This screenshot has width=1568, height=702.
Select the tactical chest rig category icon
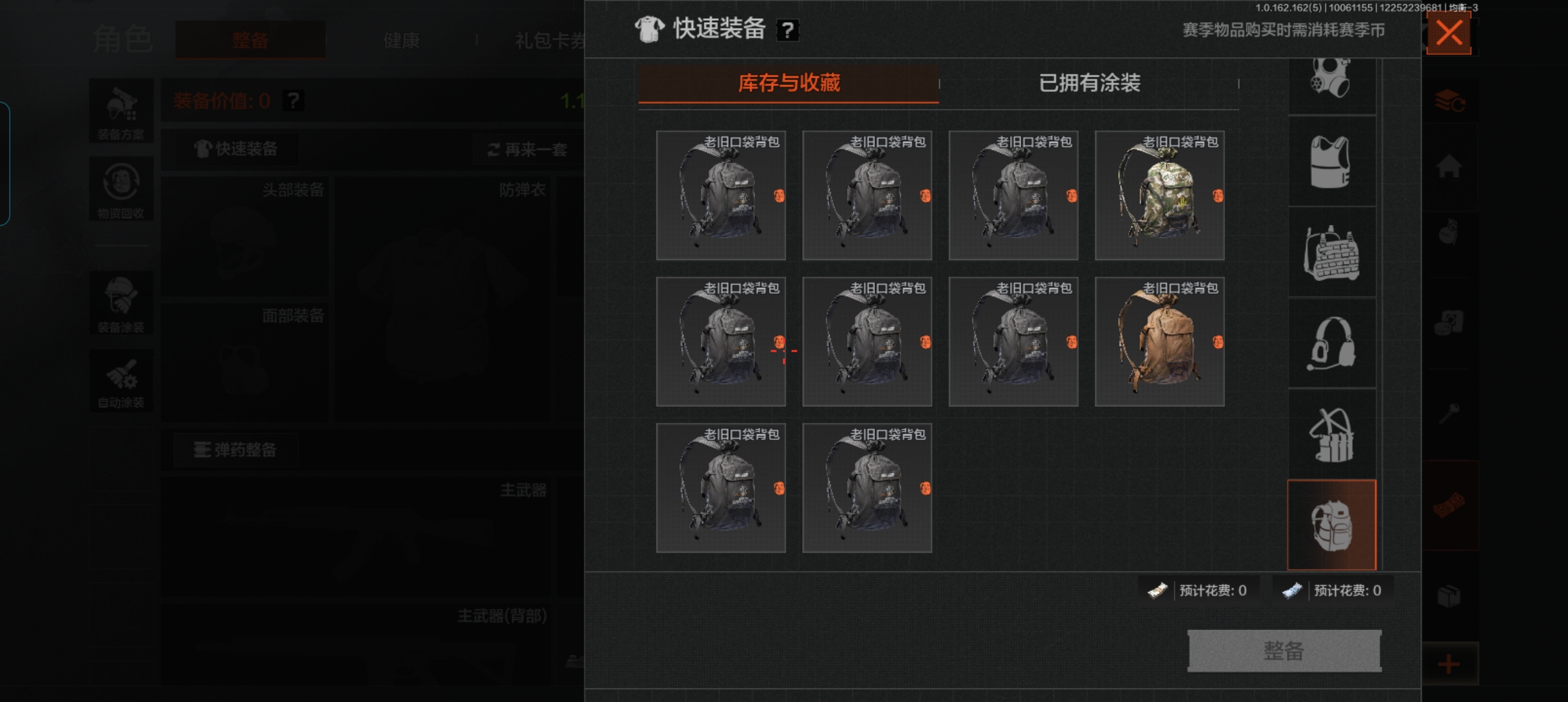1331,434
